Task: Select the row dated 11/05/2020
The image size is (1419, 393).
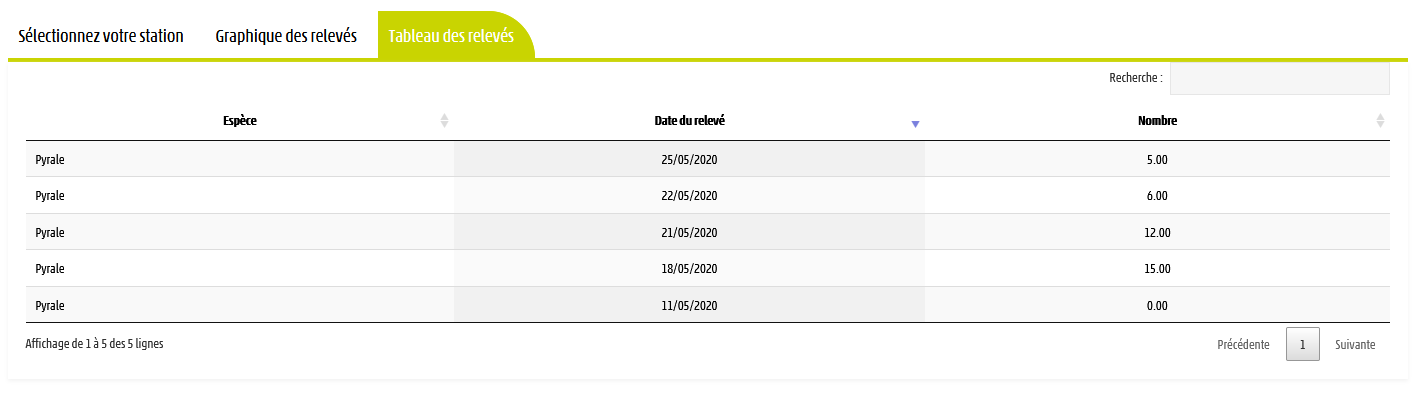Action: [x=708, y=305]
